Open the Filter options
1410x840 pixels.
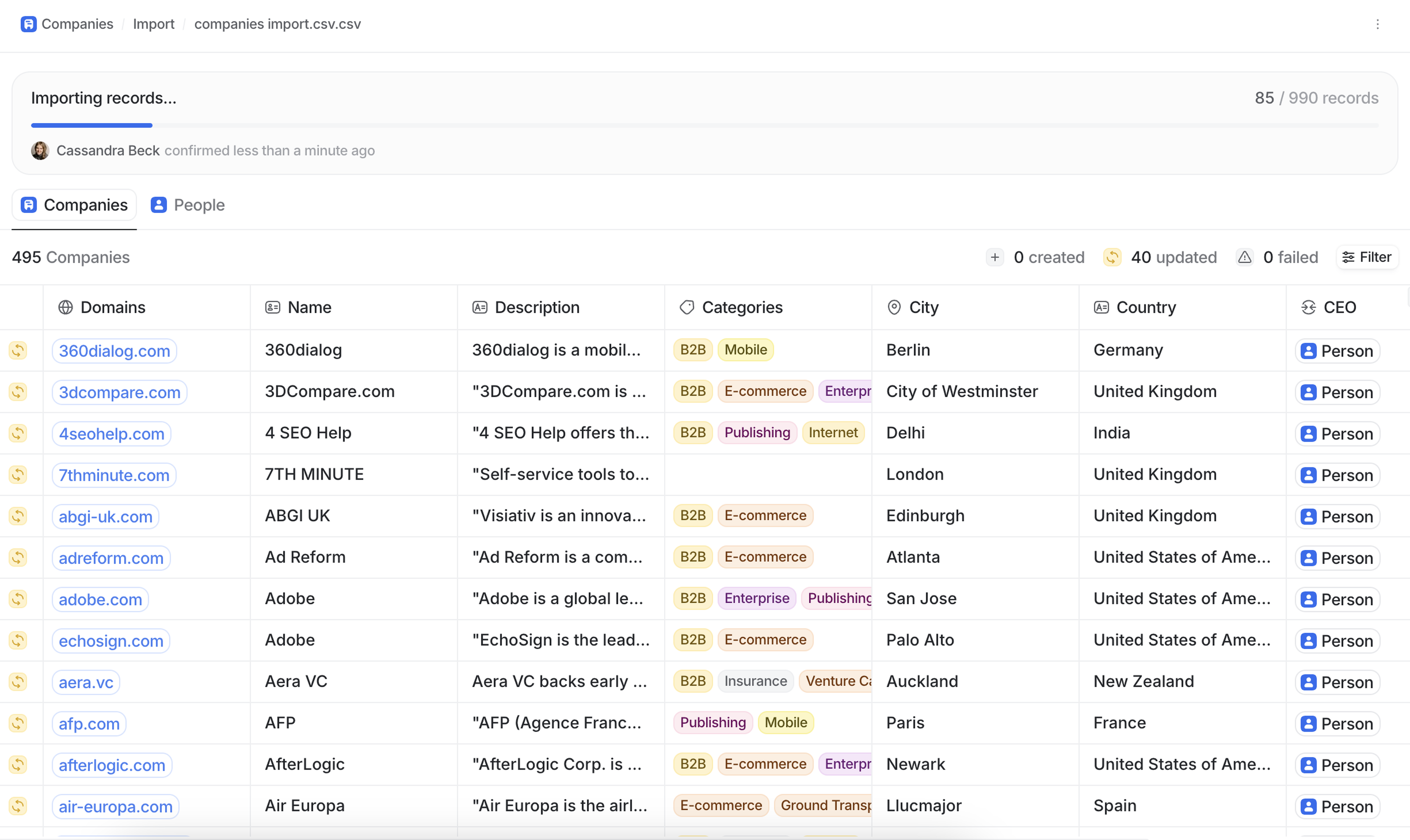click(x=1367, y=258)
